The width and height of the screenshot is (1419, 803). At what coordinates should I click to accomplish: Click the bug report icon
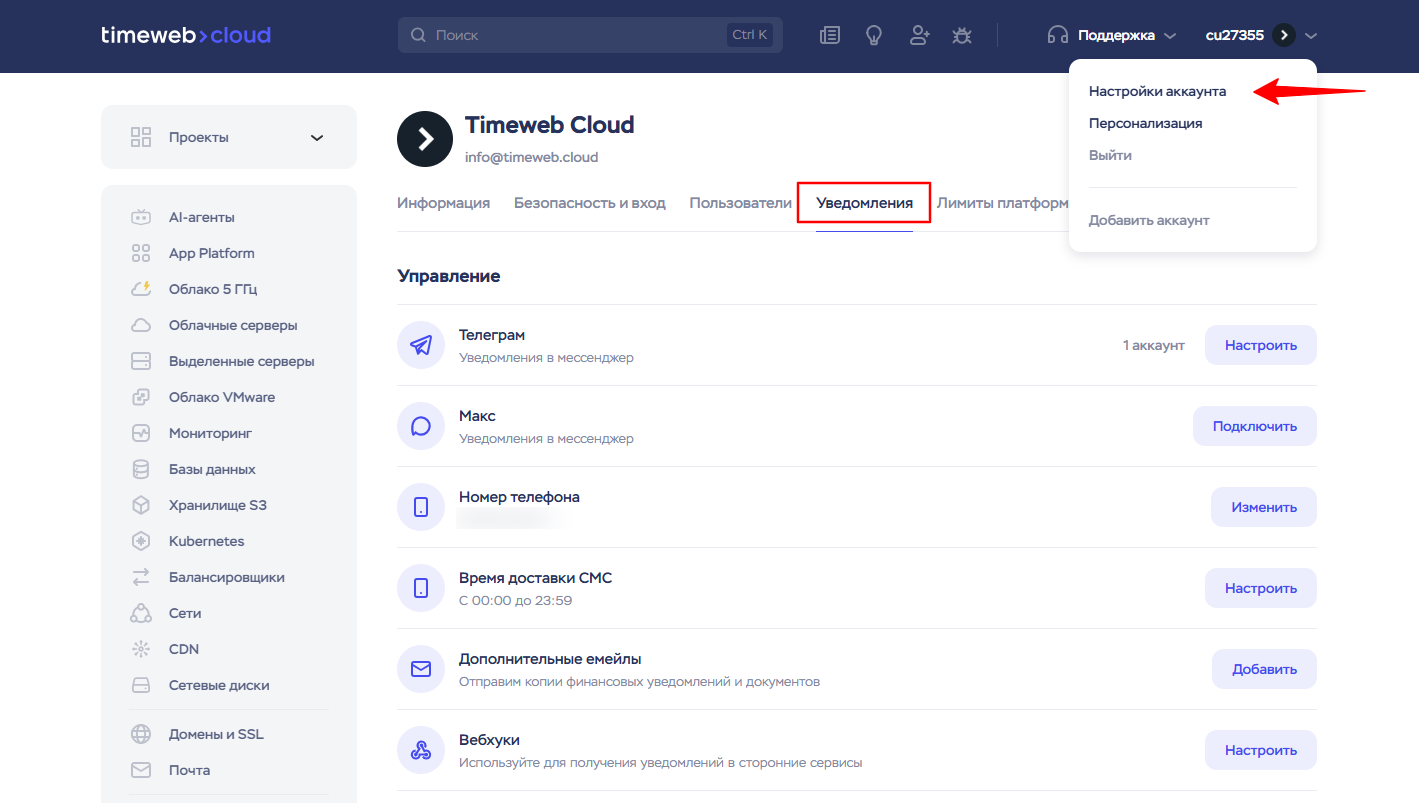click(962, 35)
